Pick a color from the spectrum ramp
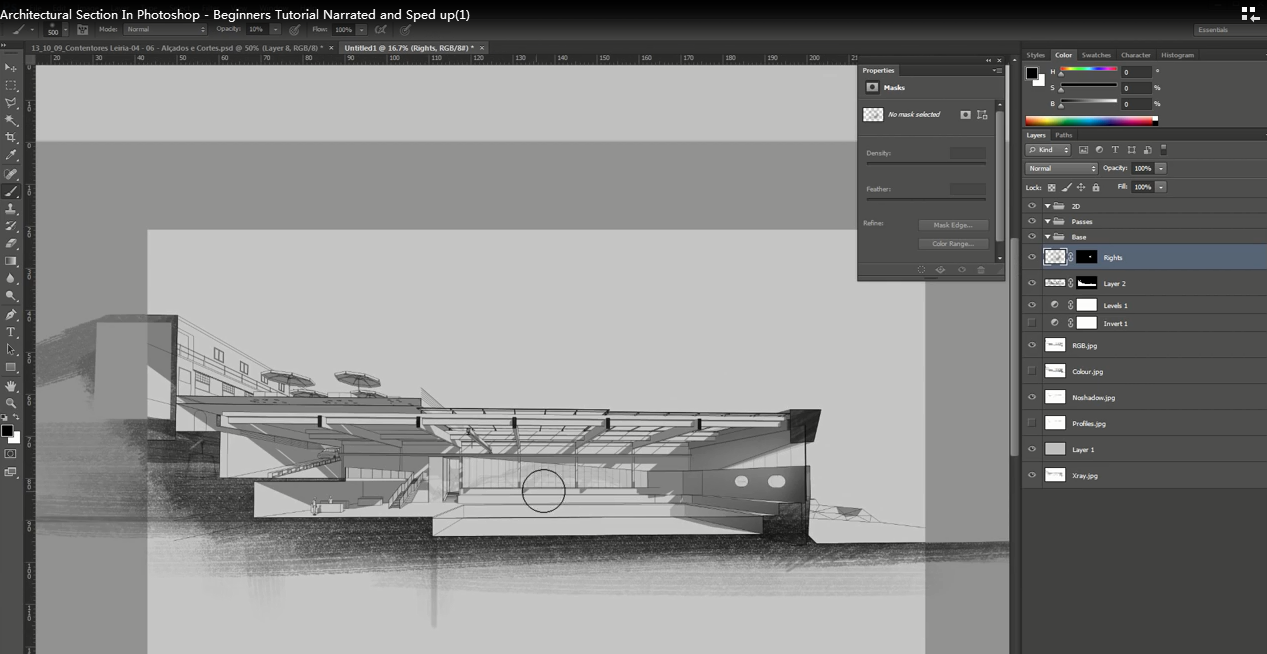 click(1091, 121)
